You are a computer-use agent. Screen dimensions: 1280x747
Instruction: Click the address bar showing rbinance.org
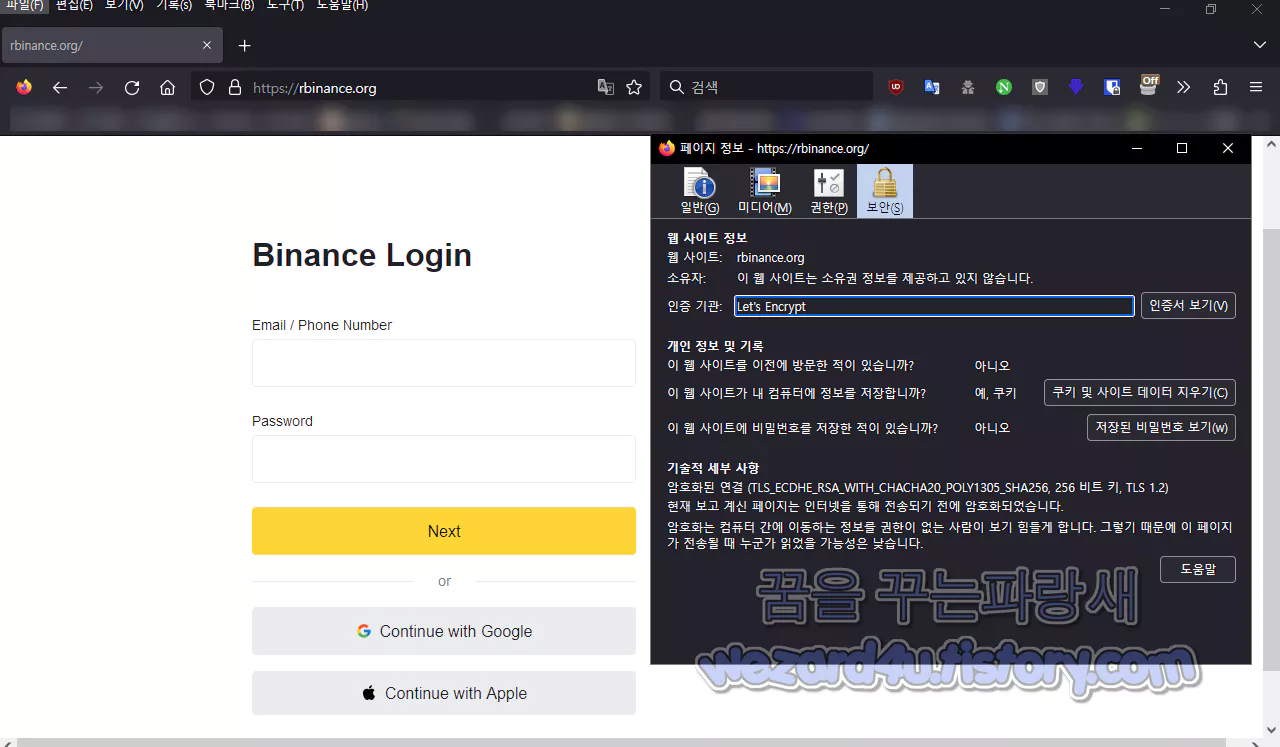click(x=420, y=87)
